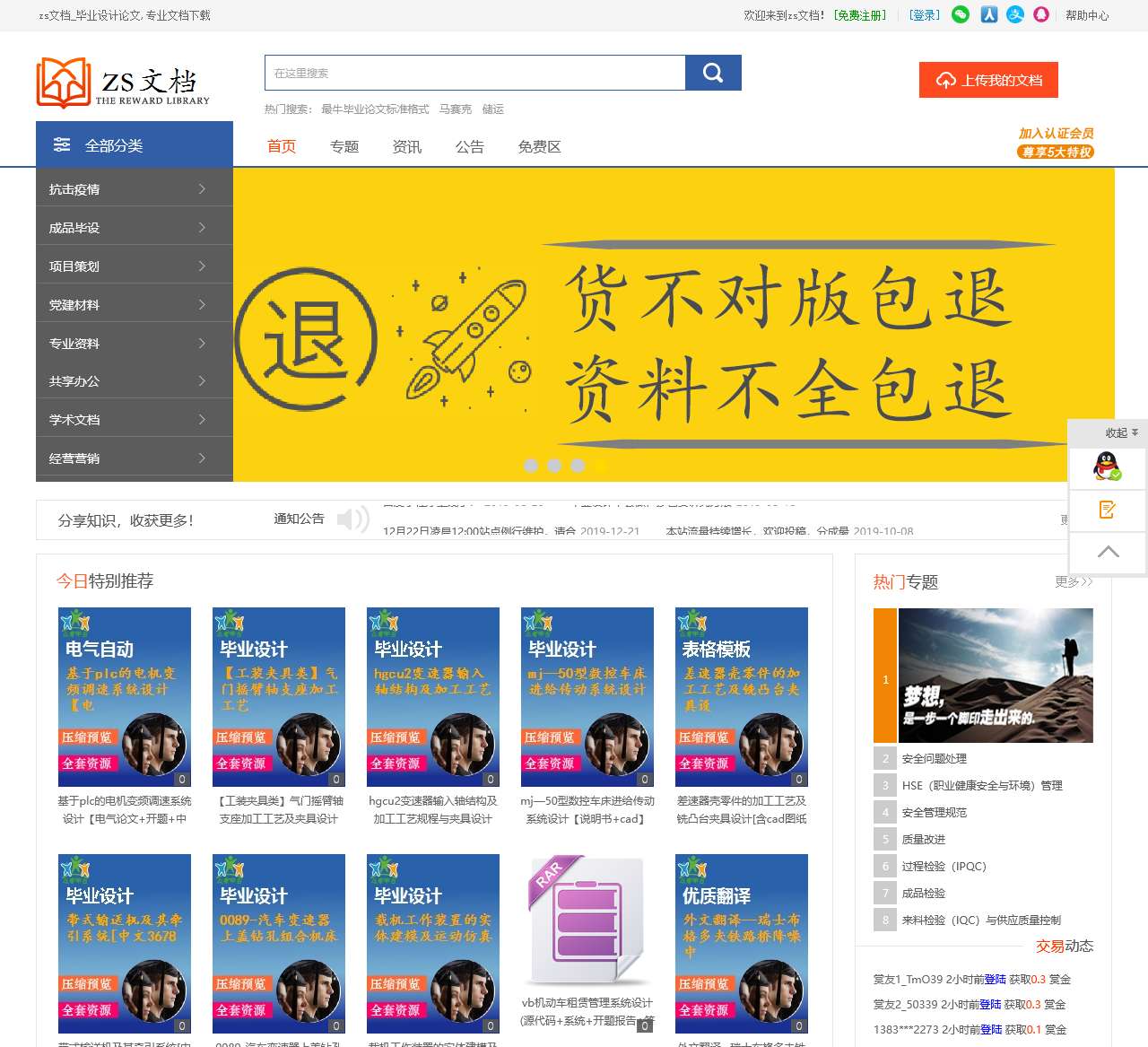Open the 专题 navigation tab
Screen dimensions: 1148x1047
coord(344,147)
